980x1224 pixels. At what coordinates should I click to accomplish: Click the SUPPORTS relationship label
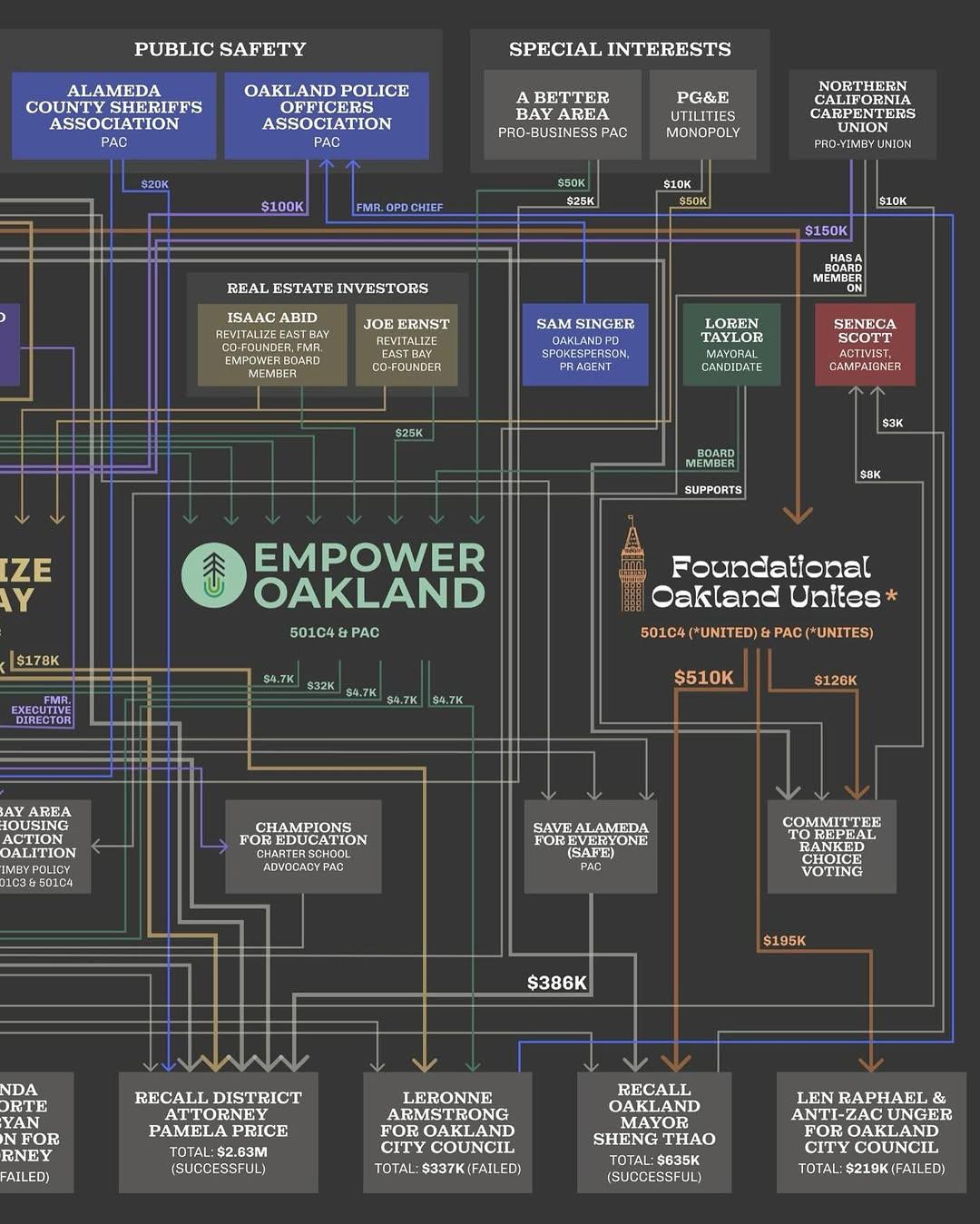click(713, 490)
